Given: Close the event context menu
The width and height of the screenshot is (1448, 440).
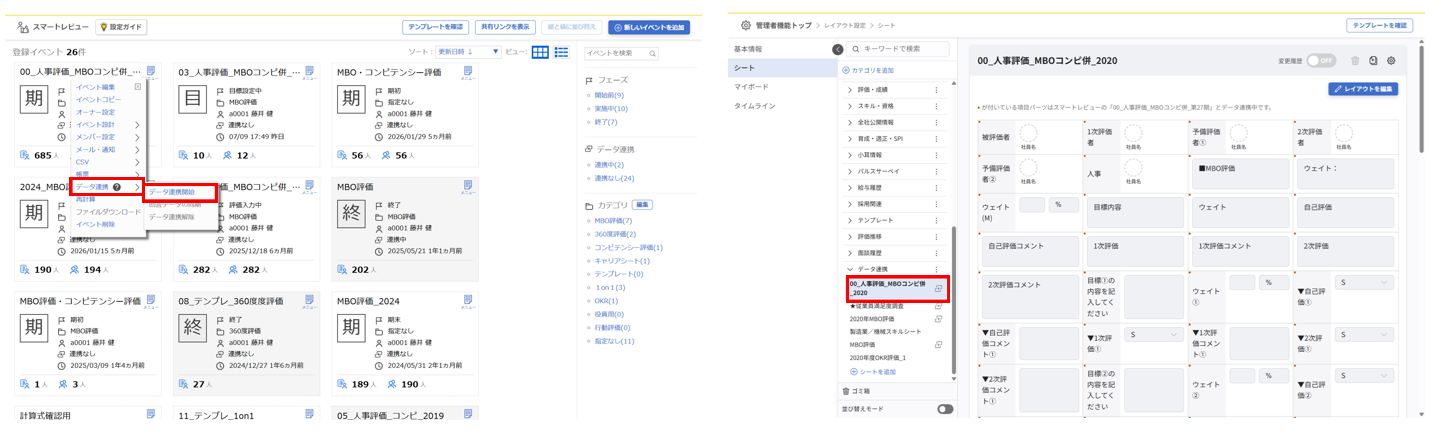Looking at the screenshot, I should coord(138,87).
